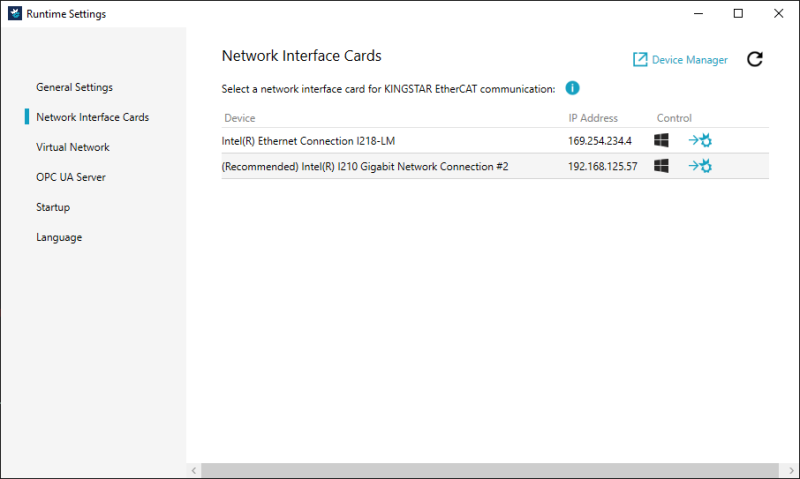The height and width of the screenshot is (479, 800).
Task: Click Windows icon for I218-LM adapter
Action: point(661,141)
